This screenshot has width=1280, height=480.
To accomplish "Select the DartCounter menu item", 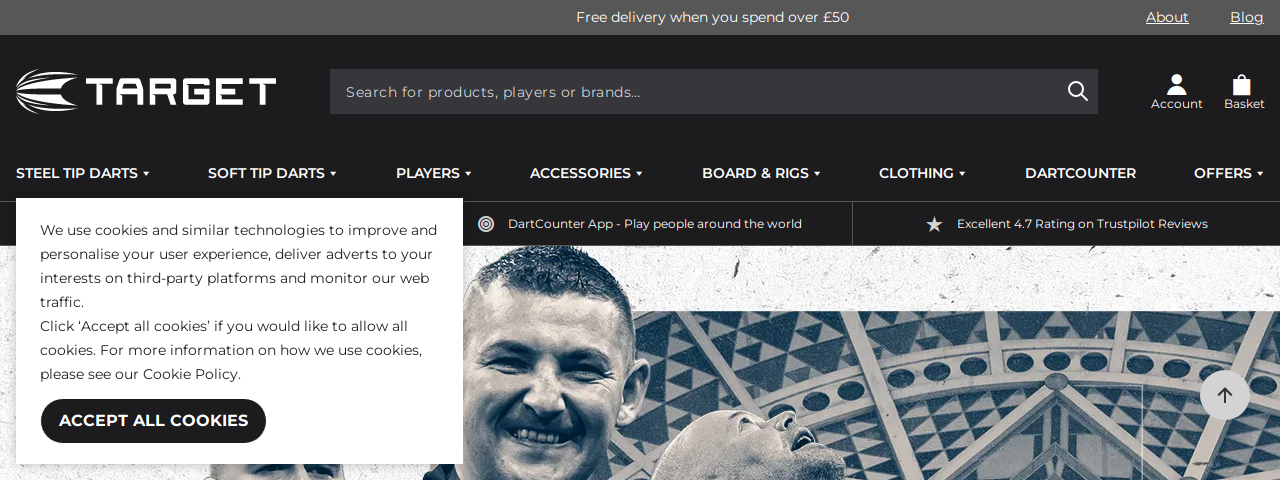I will click(1080, 173).
